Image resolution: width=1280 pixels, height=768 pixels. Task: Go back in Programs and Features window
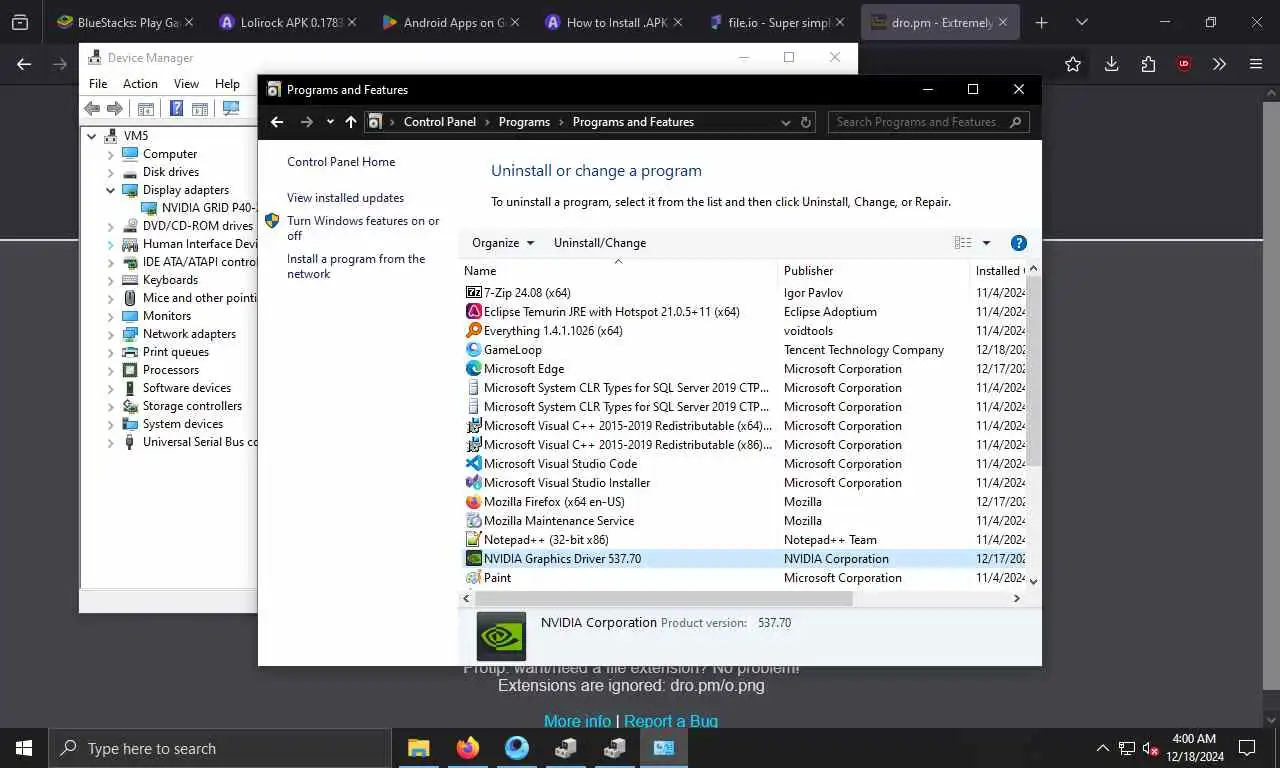[x=277, y=122]
